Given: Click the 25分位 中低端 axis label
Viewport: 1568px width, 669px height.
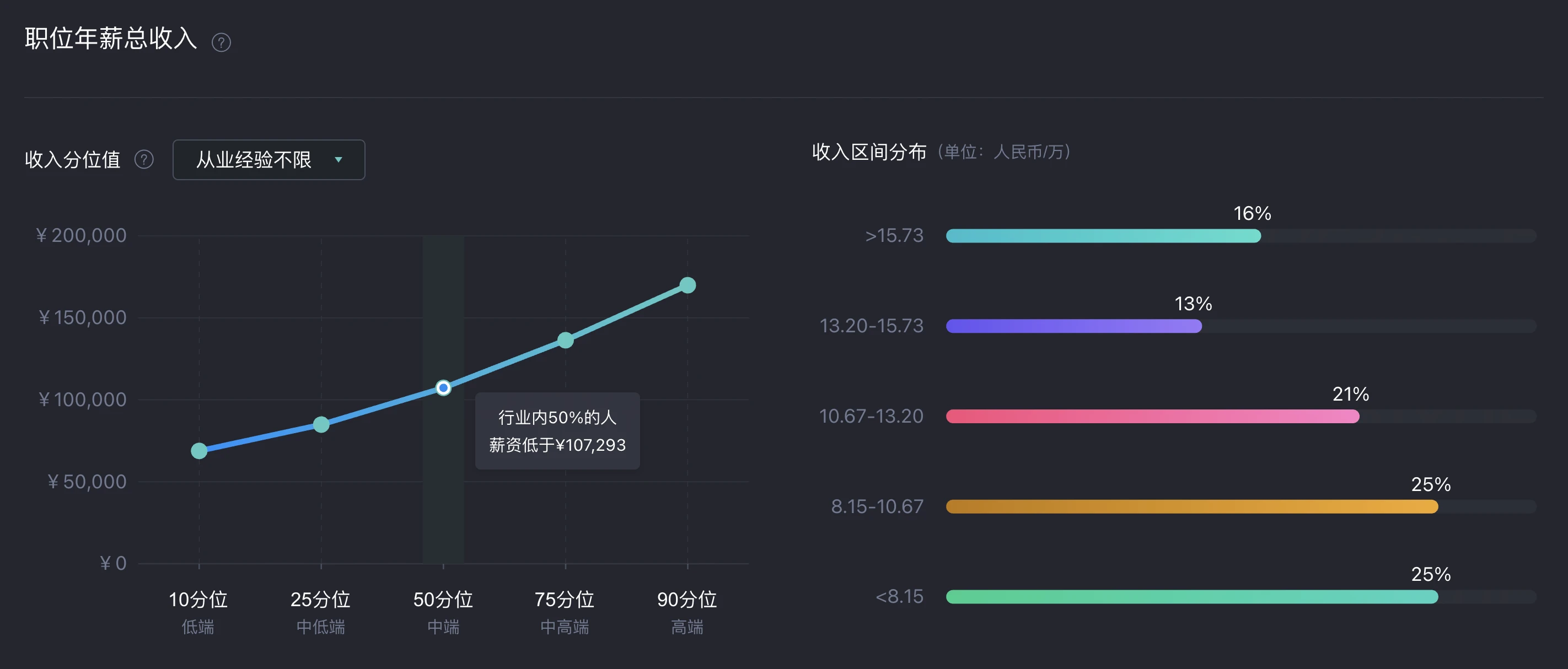Looking at the screenshot, I should (x=321, y=612).
